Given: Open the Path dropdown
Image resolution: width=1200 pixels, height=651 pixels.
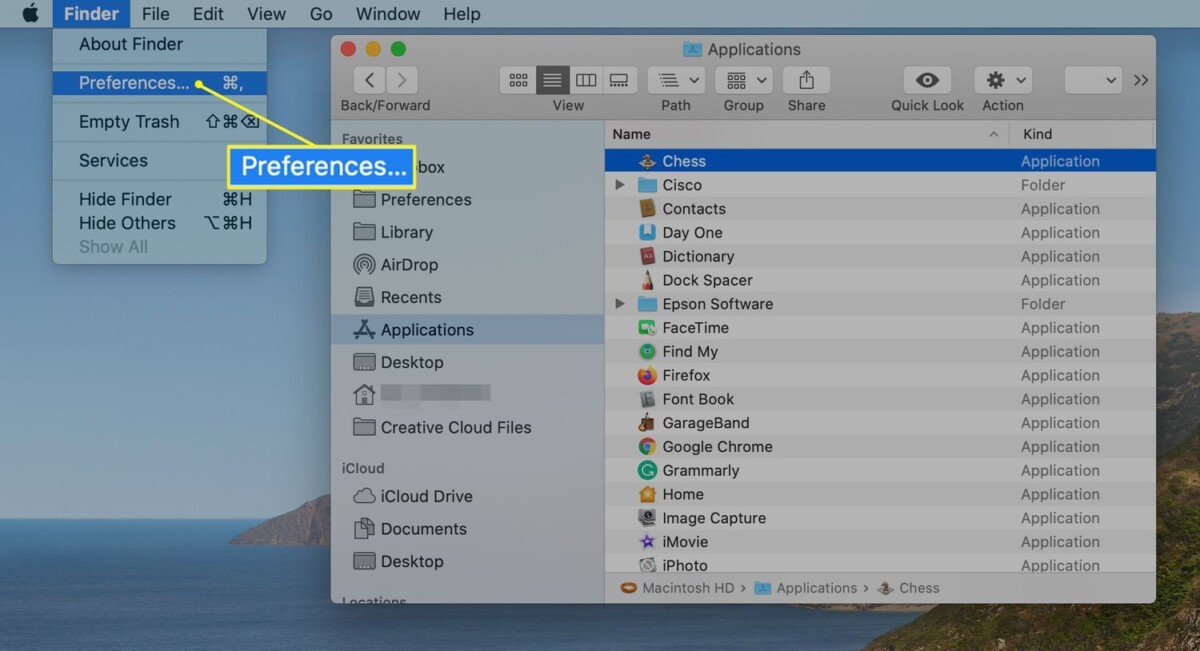Looking at the screenshot, I should click(676, 80).
